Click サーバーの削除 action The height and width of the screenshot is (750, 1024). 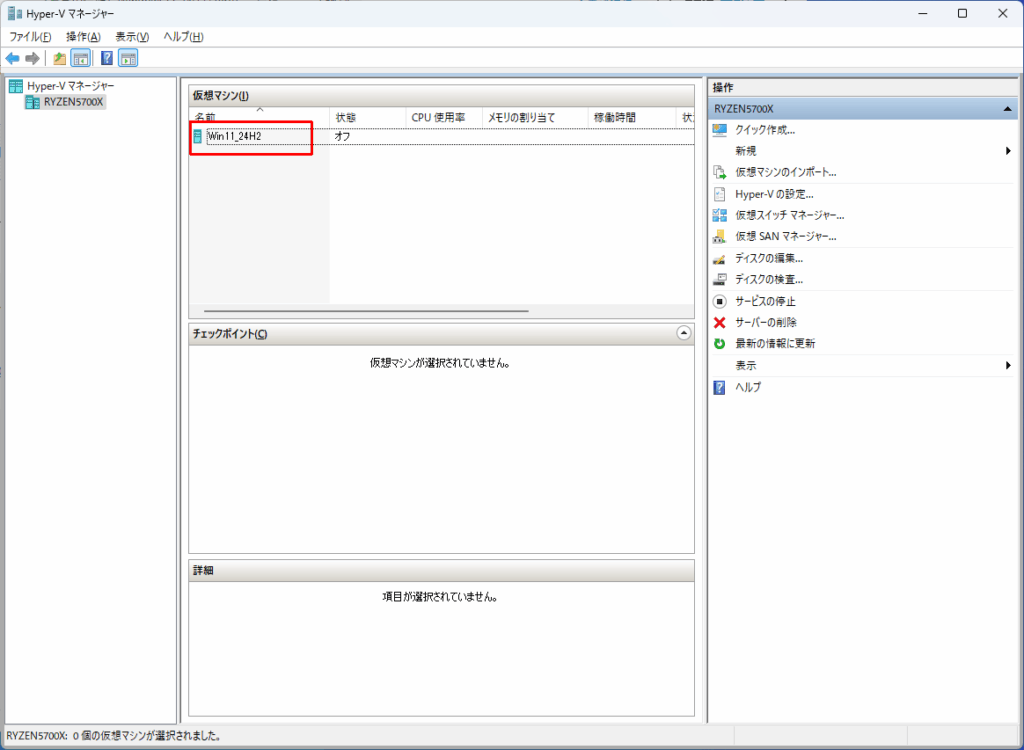pos(766,322)
